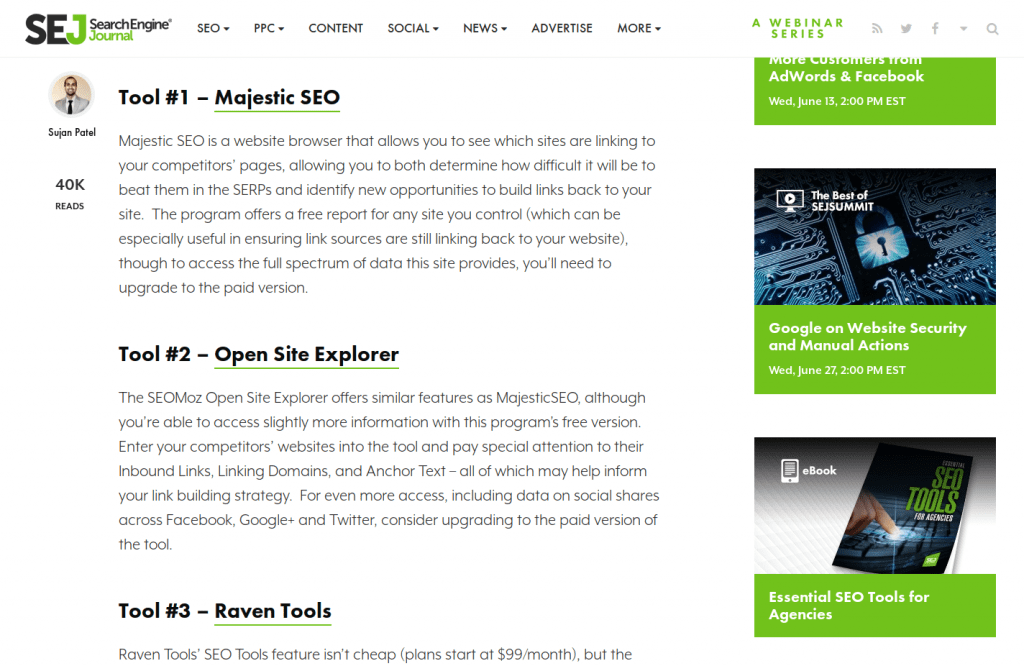Screen dimensions: 1024x666
Task: Expand more social links caret
Action: (963, 29)
